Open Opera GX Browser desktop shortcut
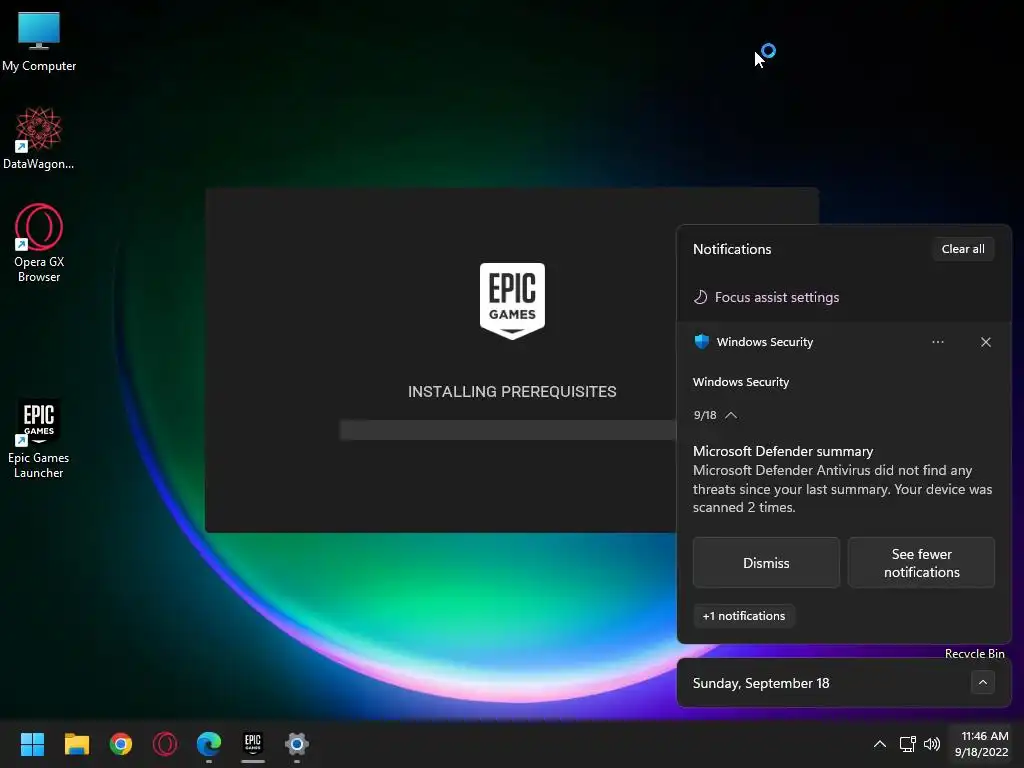This screenshot has height=768, width=1024. 39,243
